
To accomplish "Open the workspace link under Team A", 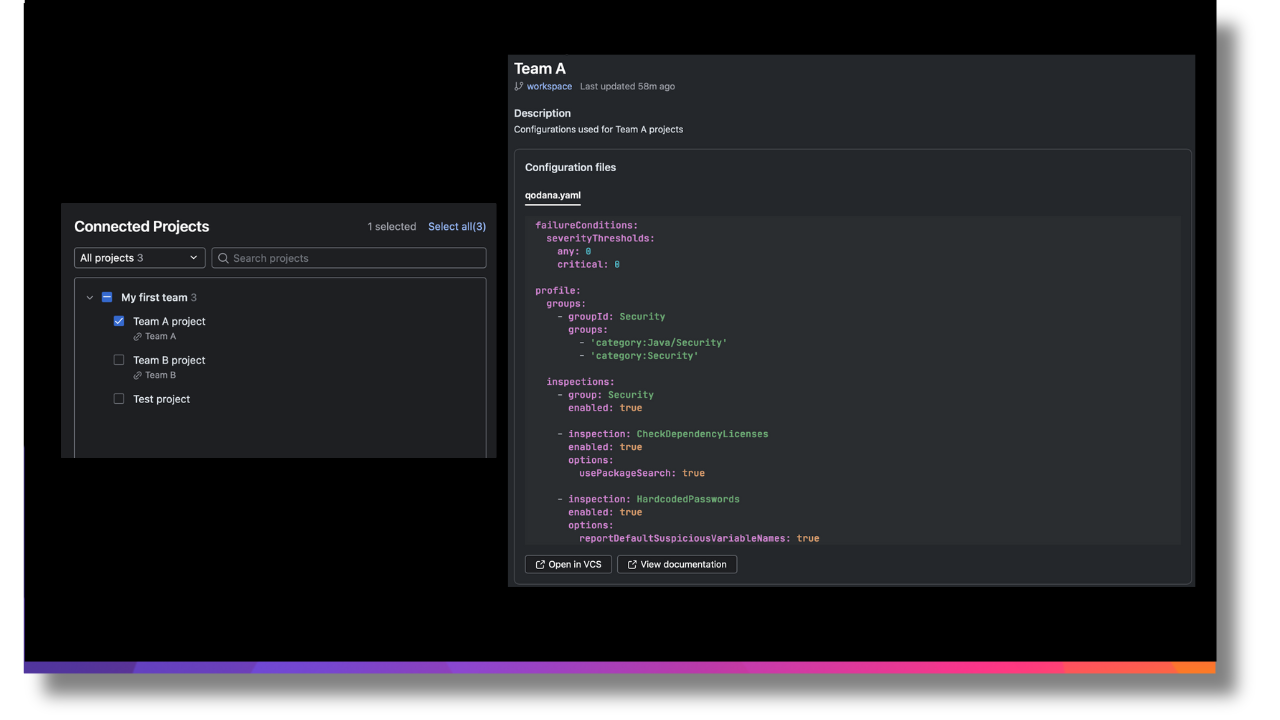I will pos(549,87).
